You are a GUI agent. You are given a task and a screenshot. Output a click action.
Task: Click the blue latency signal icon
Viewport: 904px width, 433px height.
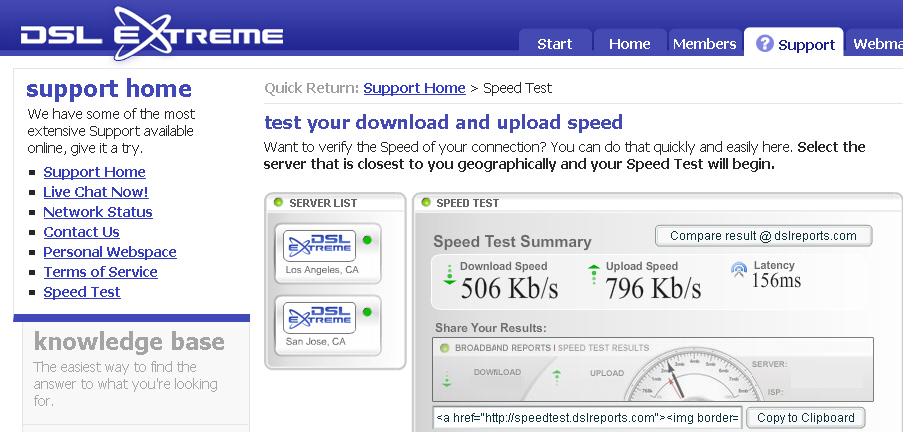tap(739, 270)
